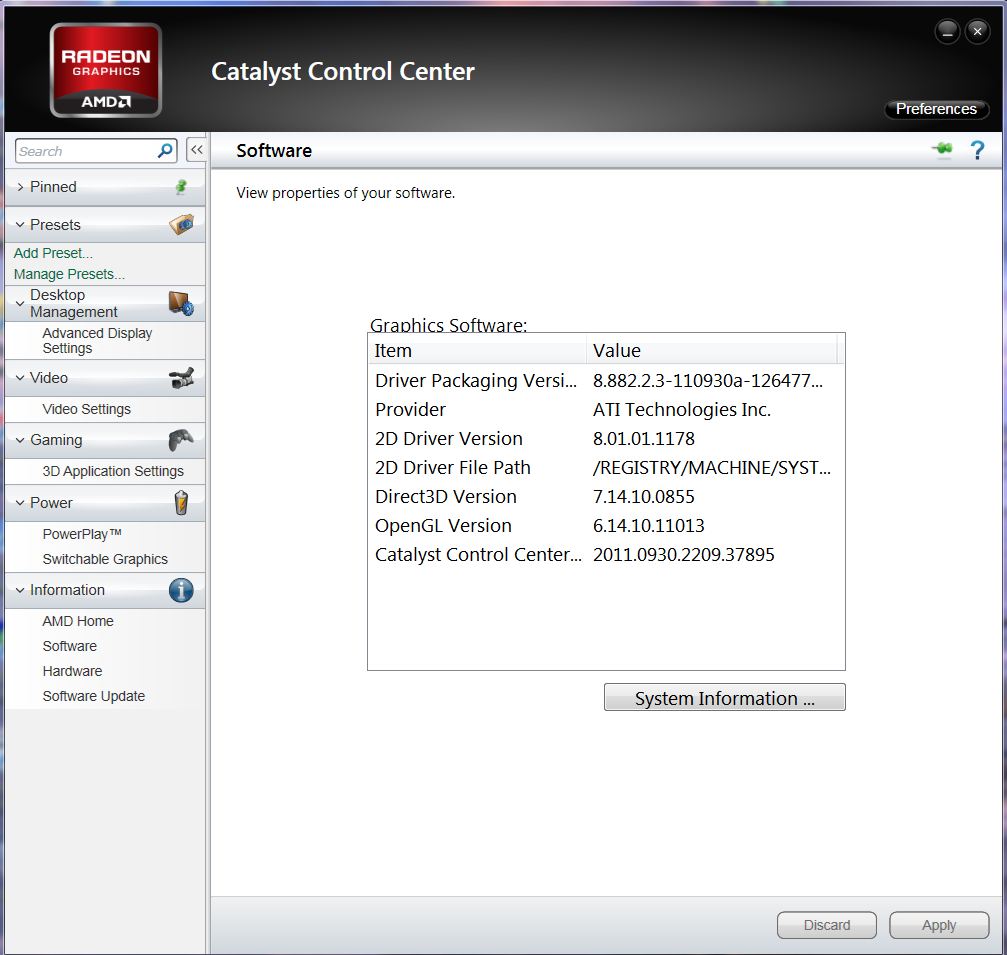Image resolution: width=1007 pixels, height=955 pixels.
Task: Open help with the question mark icon
Action: coord(977,150)
